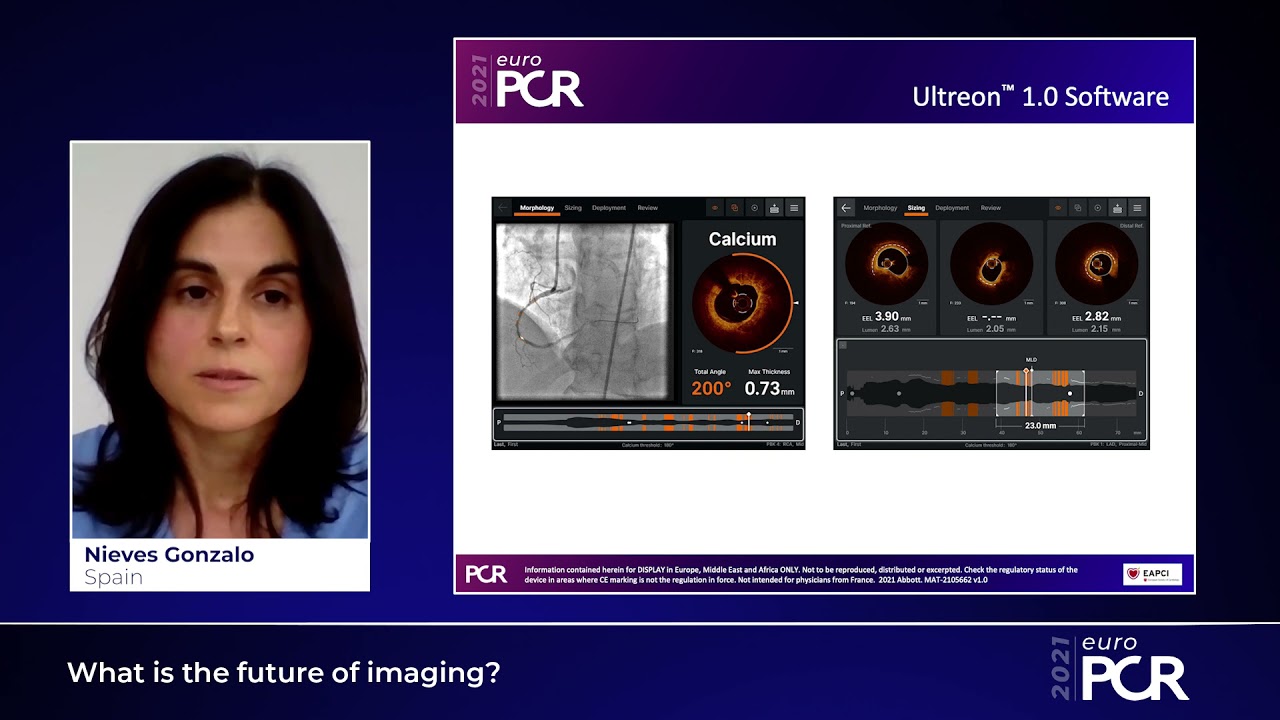
Task: Click the back arrow in the Morphology window
Action: 503,208
